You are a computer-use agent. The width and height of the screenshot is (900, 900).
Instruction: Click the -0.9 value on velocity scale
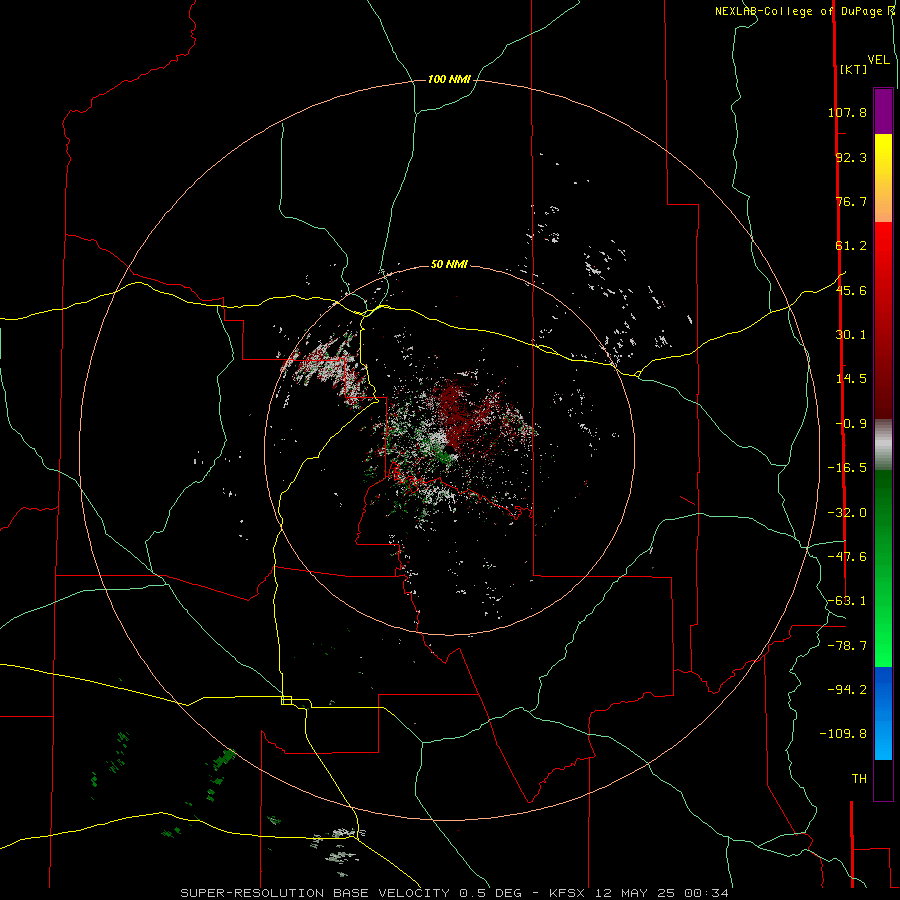click(x=851, y=424)
